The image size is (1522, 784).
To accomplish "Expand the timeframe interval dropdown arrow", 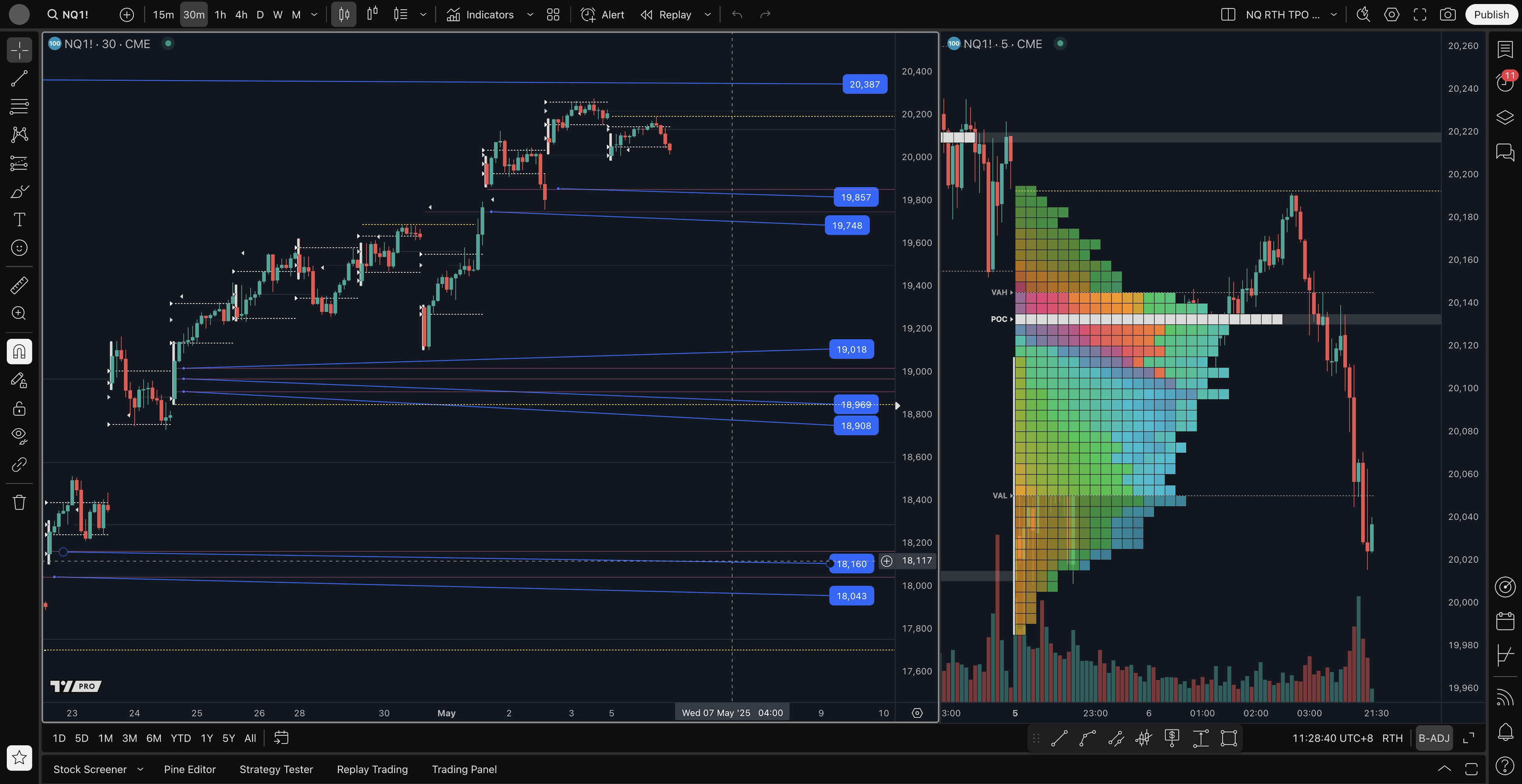I will [314, 15].
